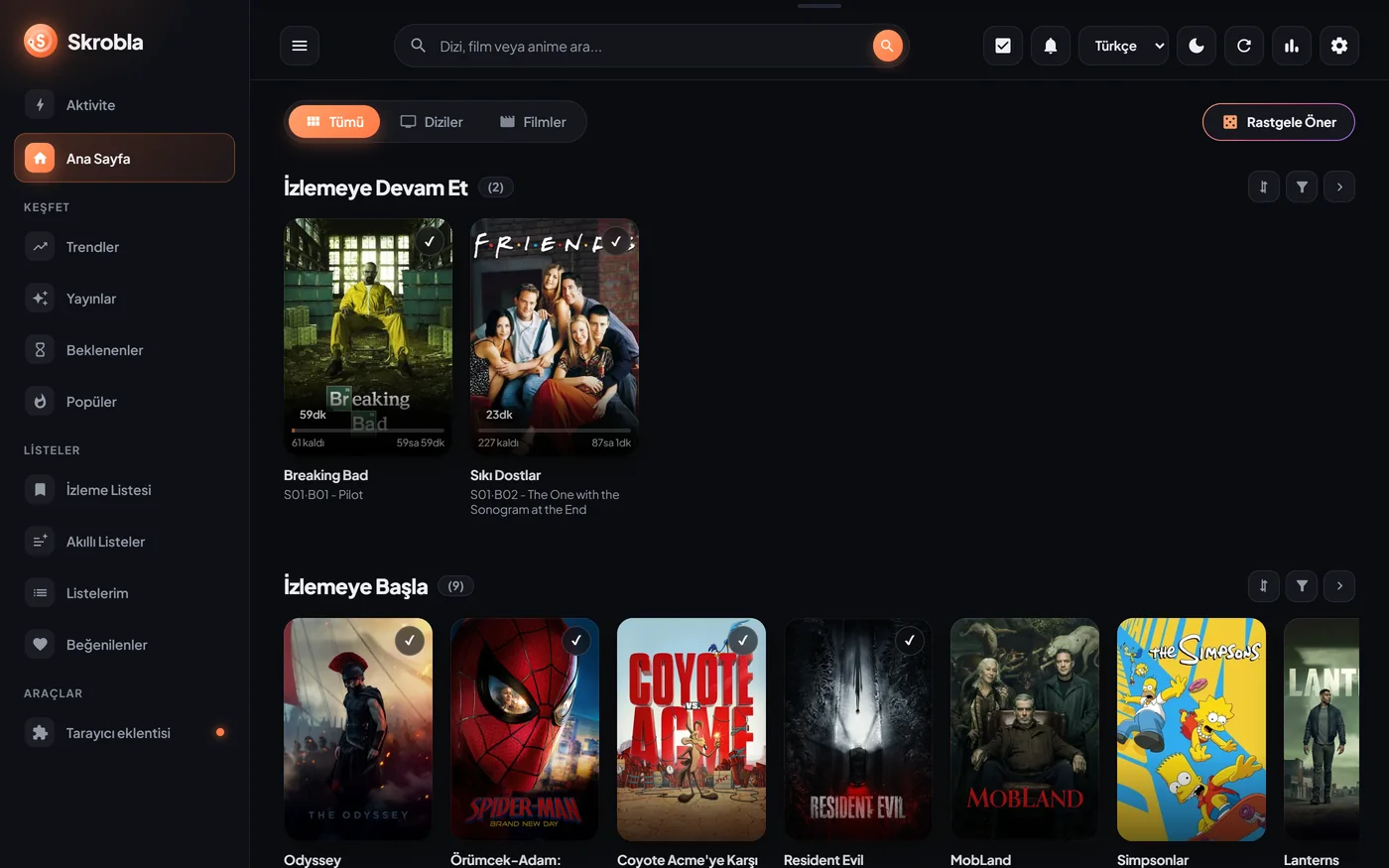Filter the İzlemeye Devam Et section

pyautogui.click(x=1302, y=186)
